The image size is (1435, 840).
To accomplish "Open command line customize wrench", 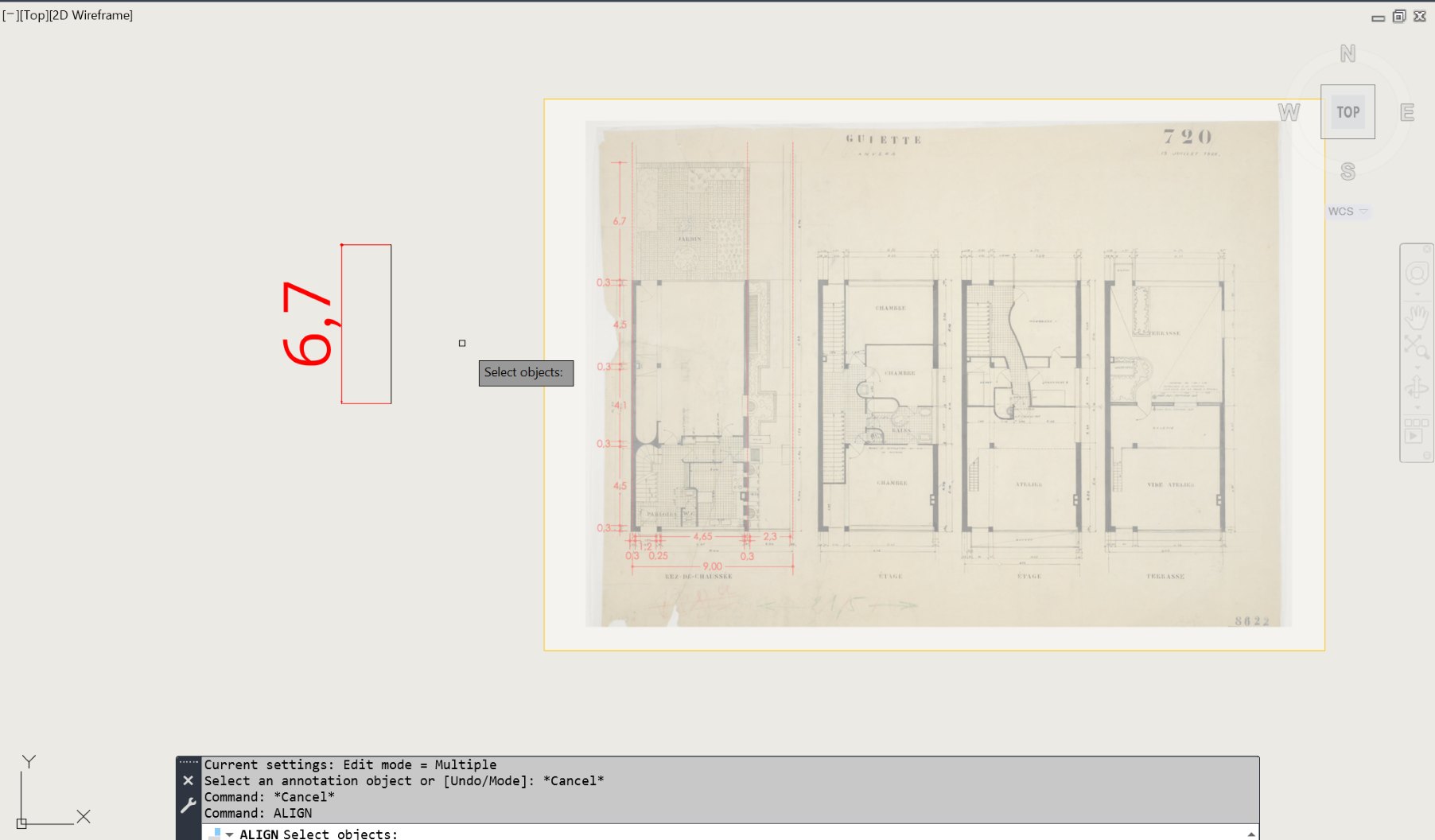I will pos(188,805).
